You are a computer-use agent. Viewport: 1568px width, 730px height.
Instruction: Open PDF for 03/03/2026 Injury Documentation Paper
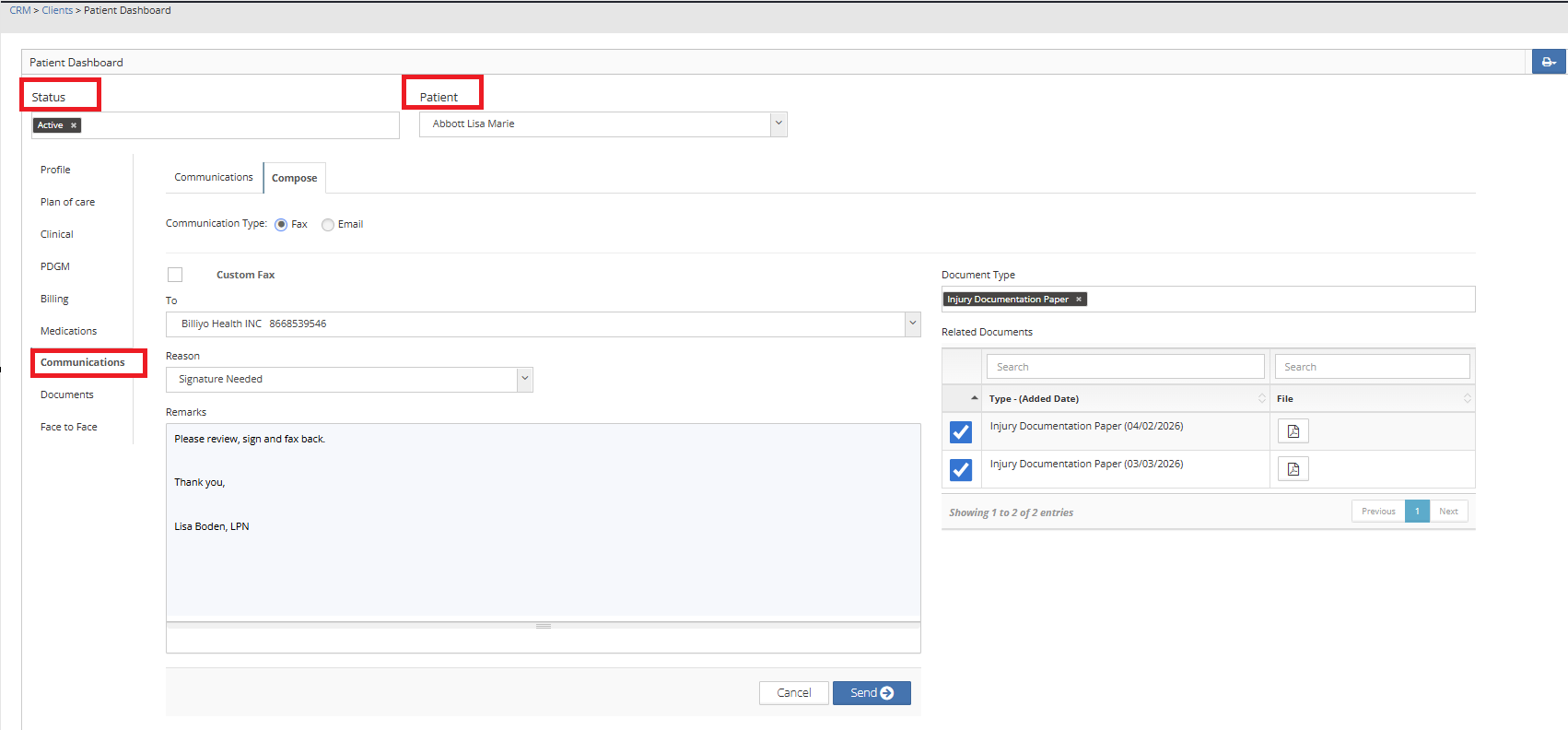click(x=1293, y=469)
